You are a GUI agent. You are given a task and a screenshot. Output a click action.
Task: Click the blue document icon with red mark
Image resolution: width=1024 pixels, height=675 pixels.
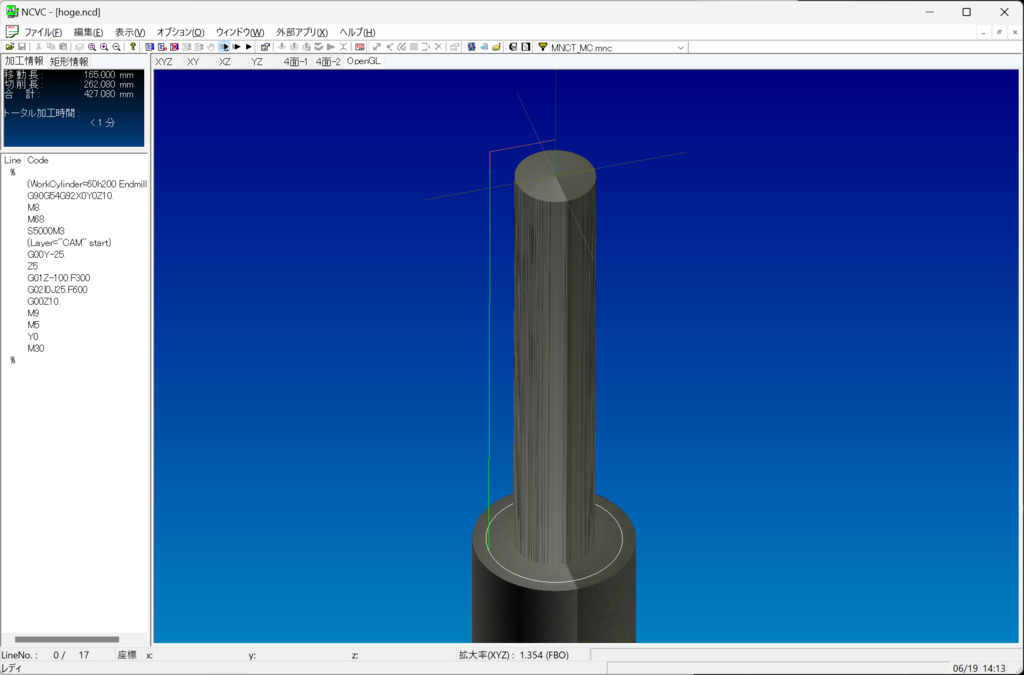pos(161,47)
